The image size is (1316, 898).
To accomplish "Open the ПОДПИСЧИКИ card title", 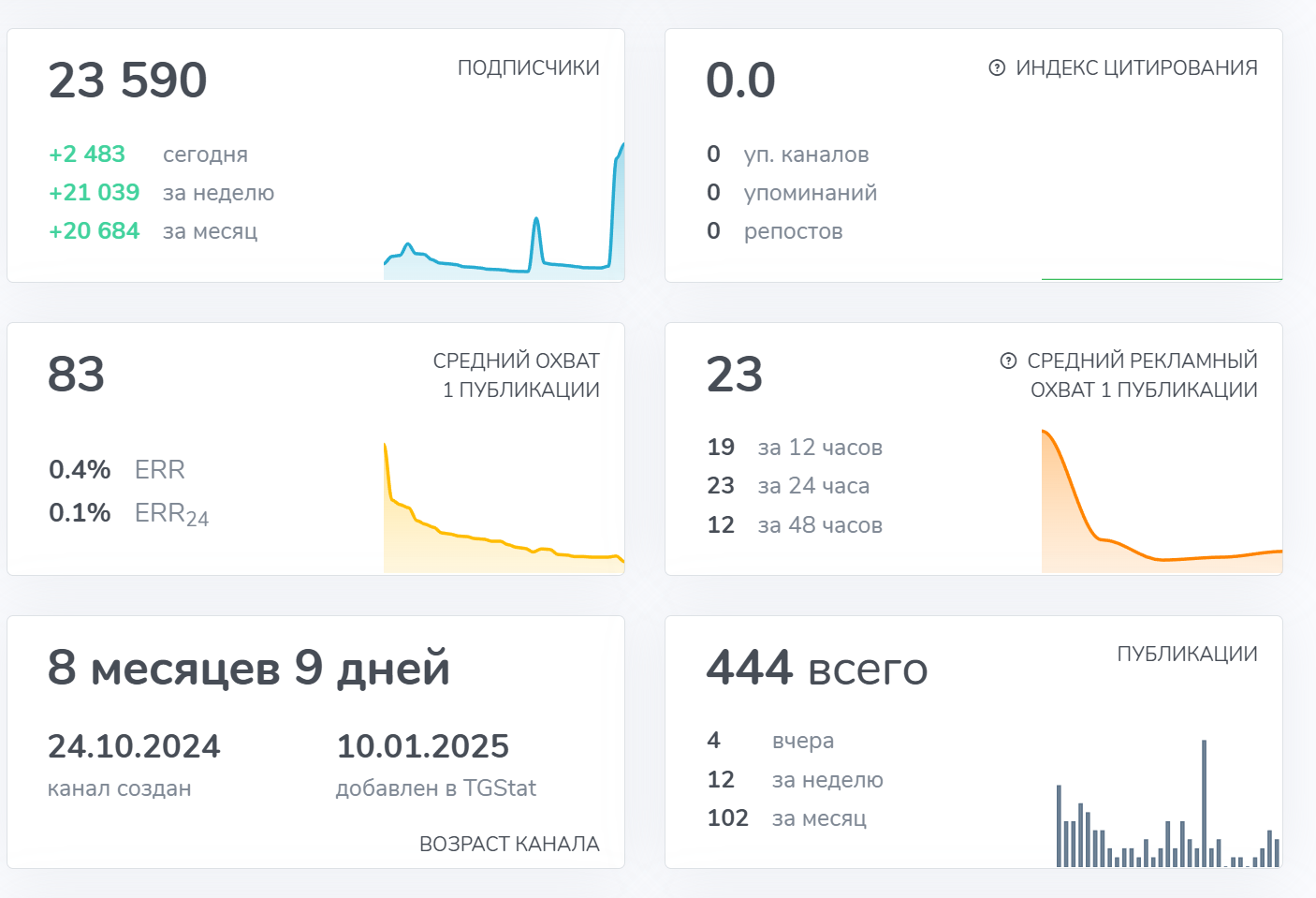I will 529,67.
